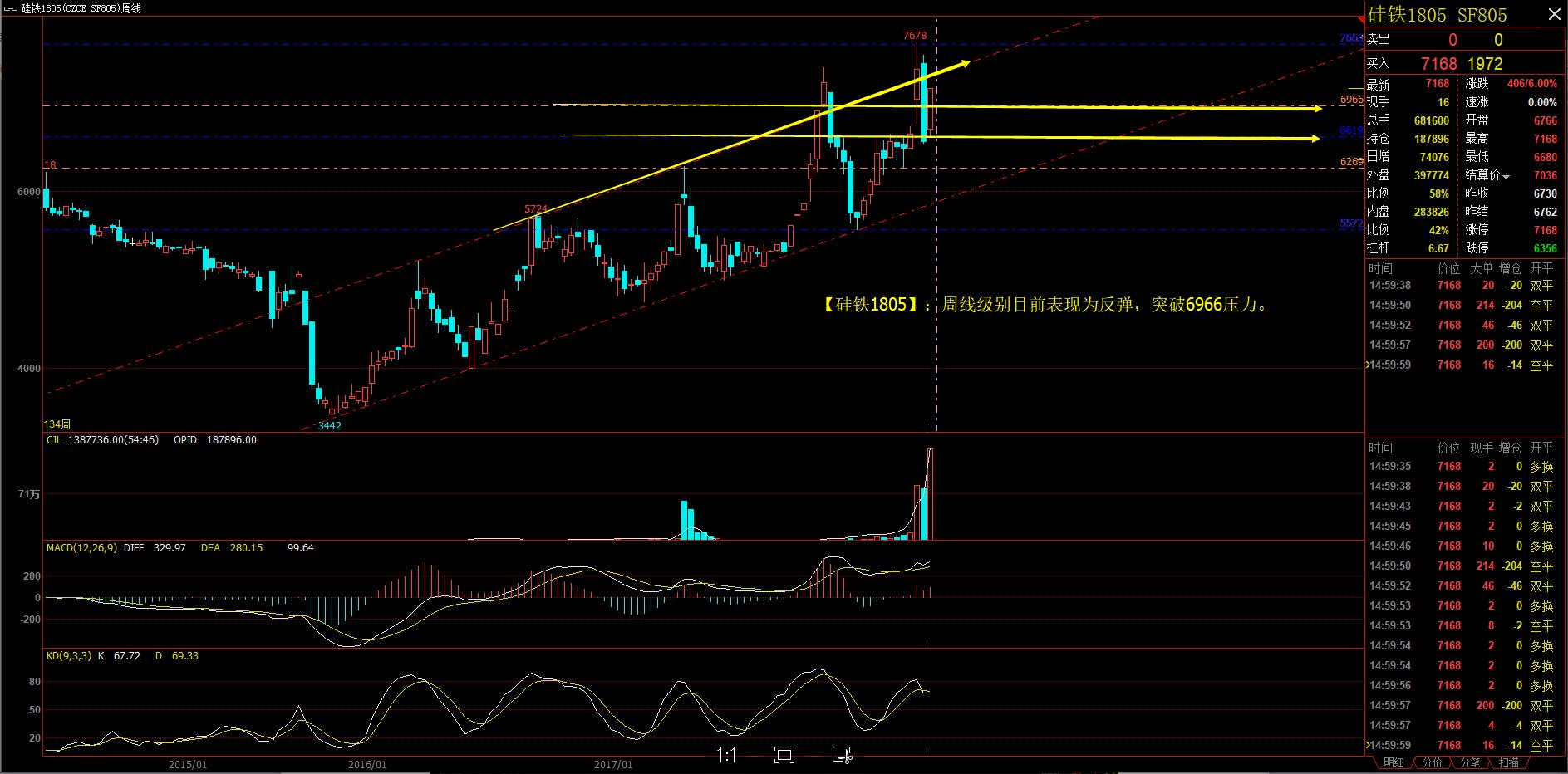Image resolution: width=1568 pixels, height=774 pixels.
Task: Click the KD K value 67.72
Action: [126, 656]
